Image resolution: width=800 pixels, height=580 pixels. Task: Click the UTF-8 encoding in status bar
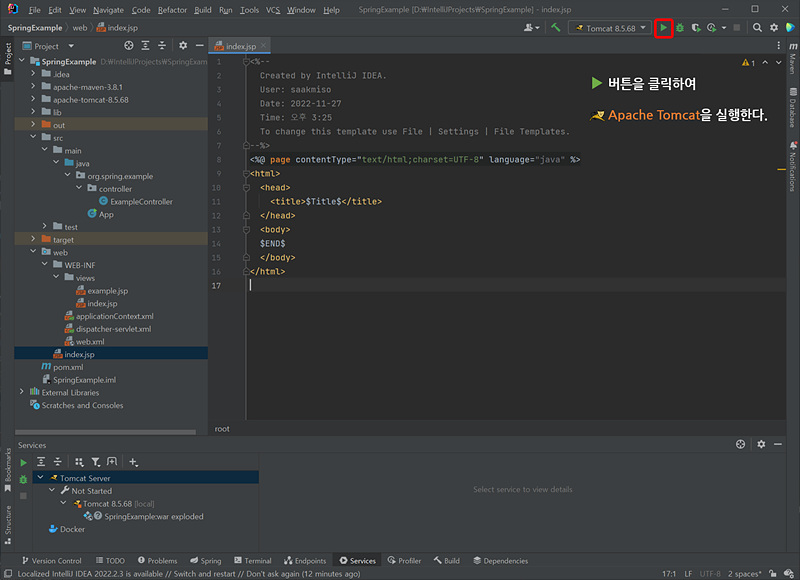click(710, 574)
